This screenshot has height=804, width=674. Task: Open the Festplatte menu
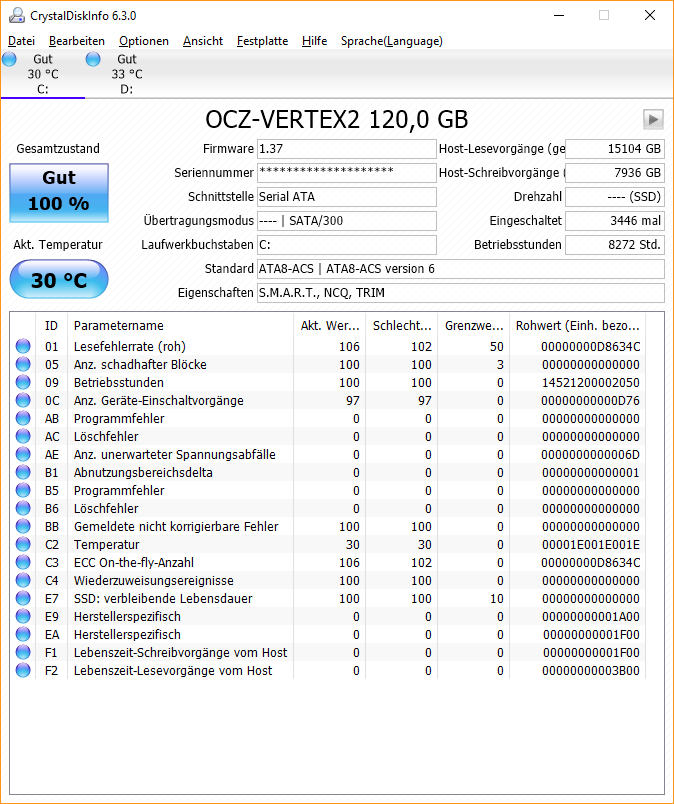pyautogui.click(x=262, y=41)
